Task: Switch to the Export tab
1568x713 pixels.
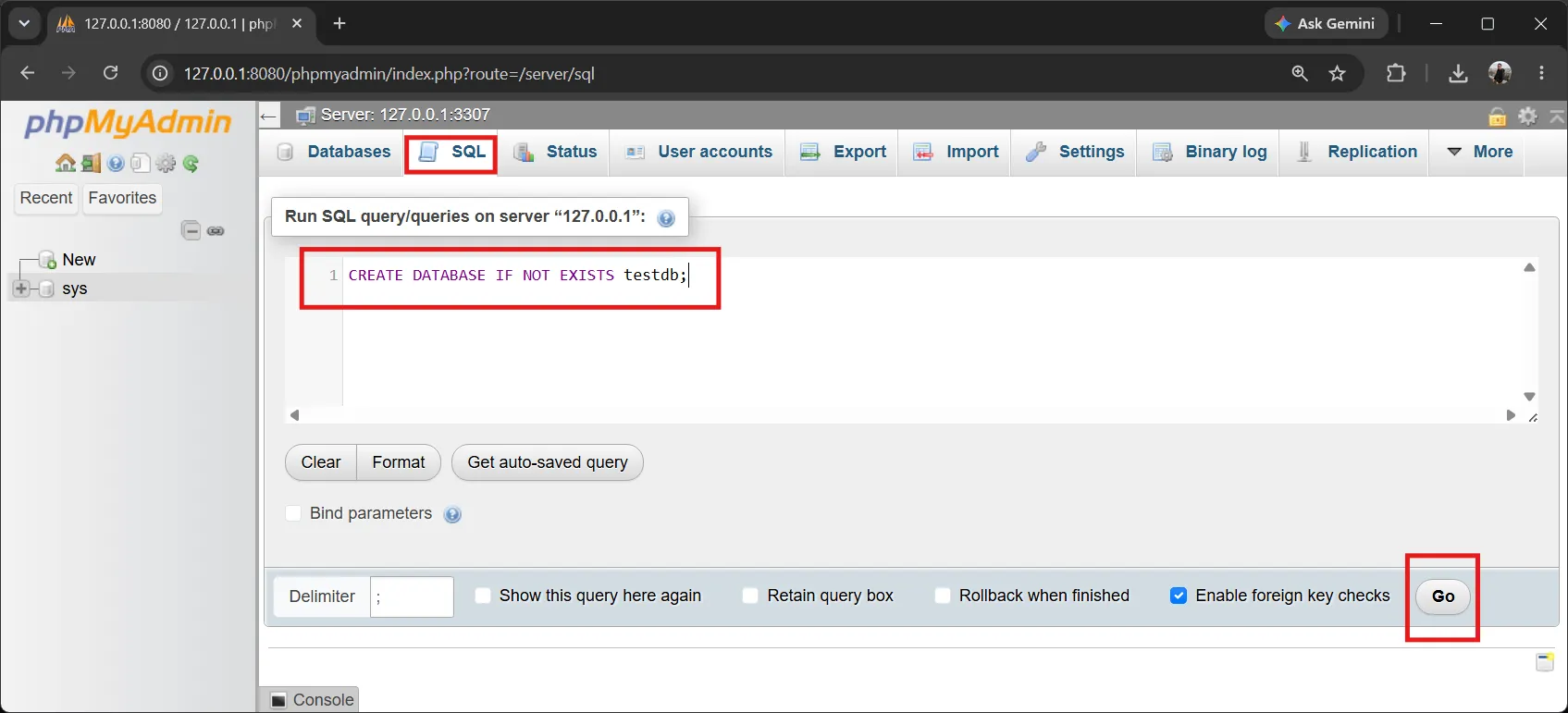Action: 843,152
